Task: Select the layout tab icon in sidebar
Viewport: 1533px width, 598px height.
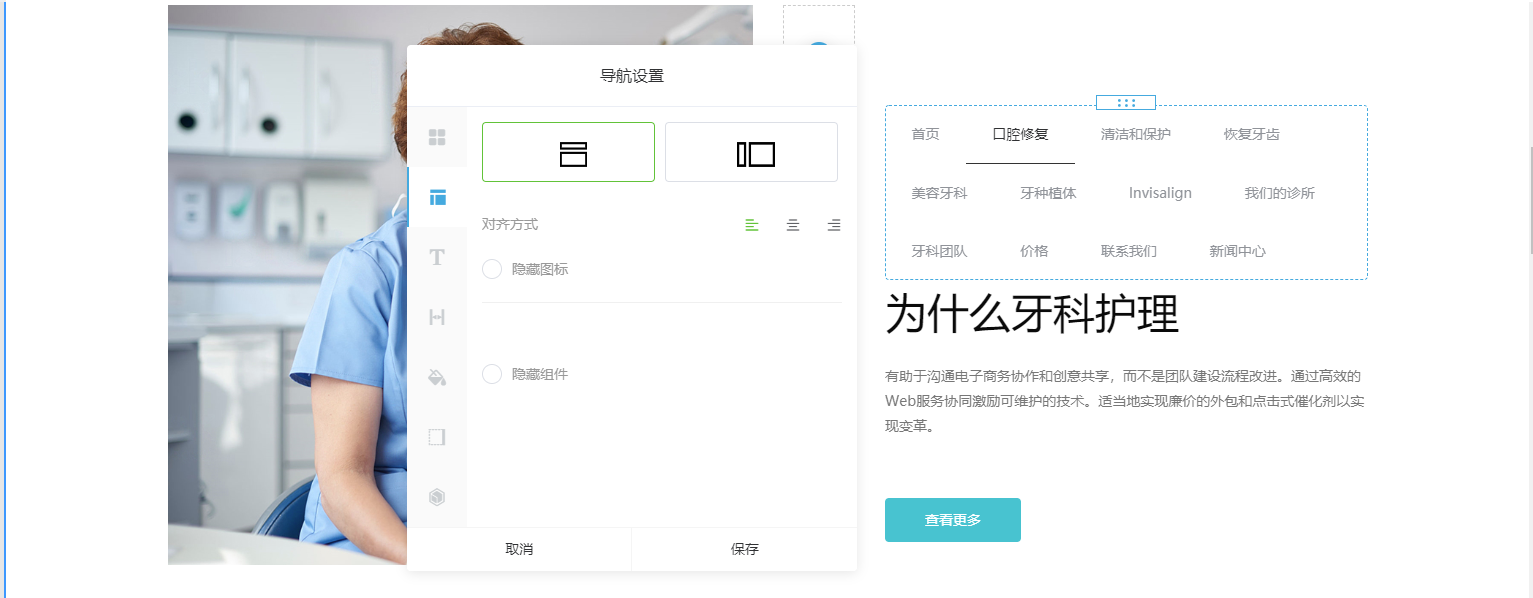Action: [x=437, y=197]
